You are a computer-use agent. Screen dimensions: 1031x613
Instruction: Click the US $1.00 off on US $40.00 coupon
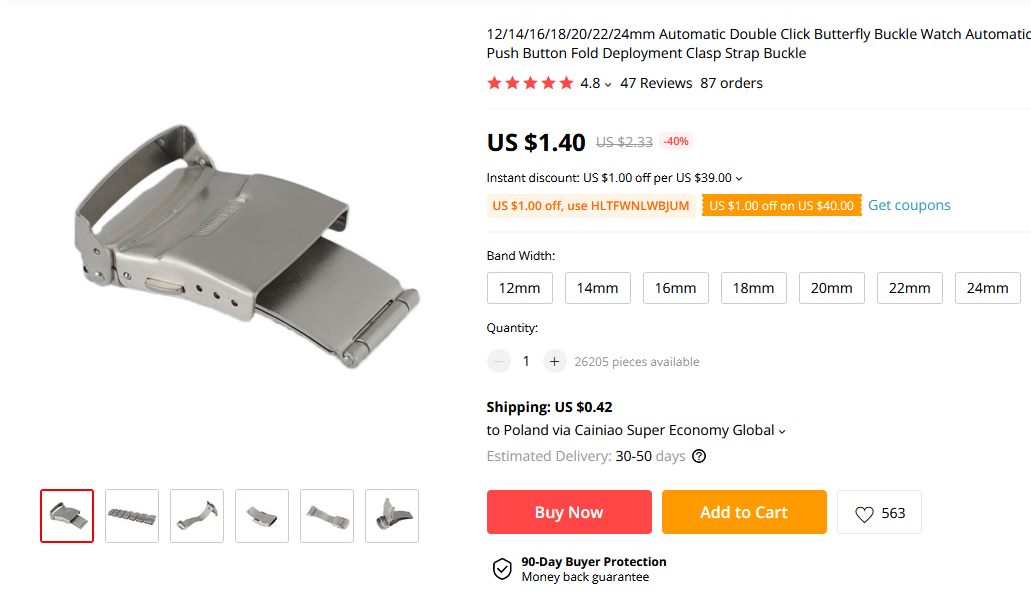[x=781, y=206]
